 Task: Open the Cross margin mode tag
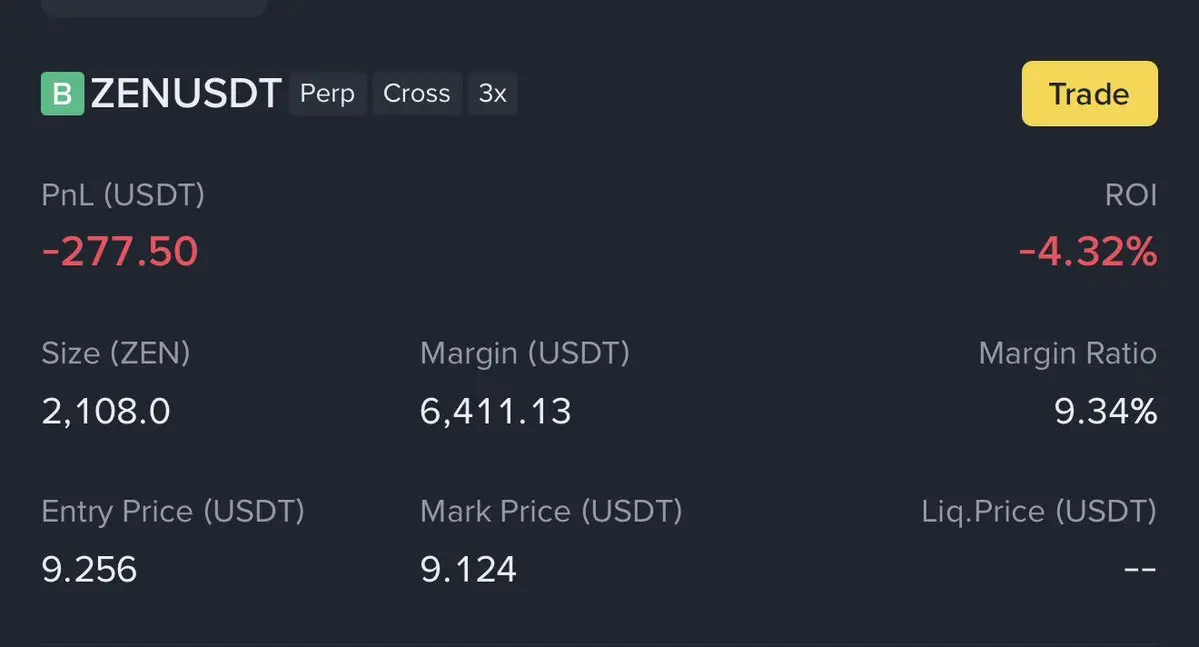tap(417, 94)
